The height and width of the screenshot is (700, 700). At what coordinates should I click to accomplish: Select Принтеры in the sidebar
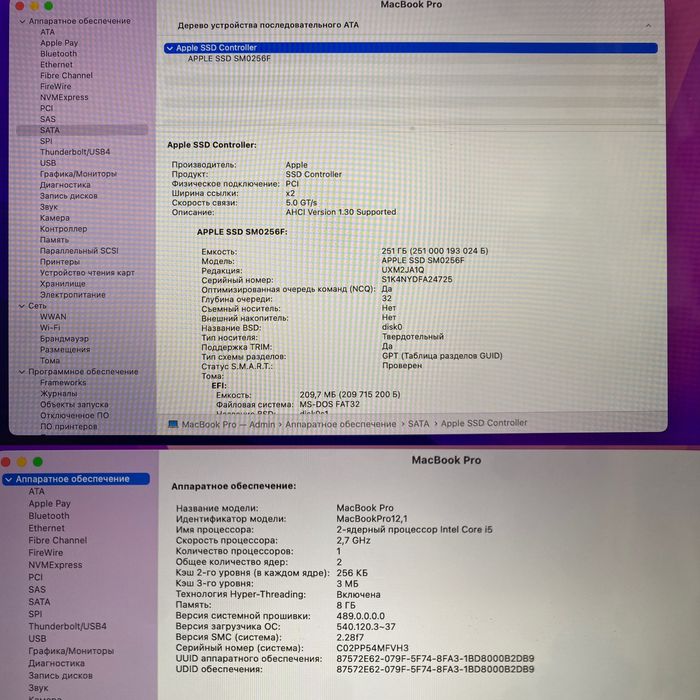(x=60, y=262)
